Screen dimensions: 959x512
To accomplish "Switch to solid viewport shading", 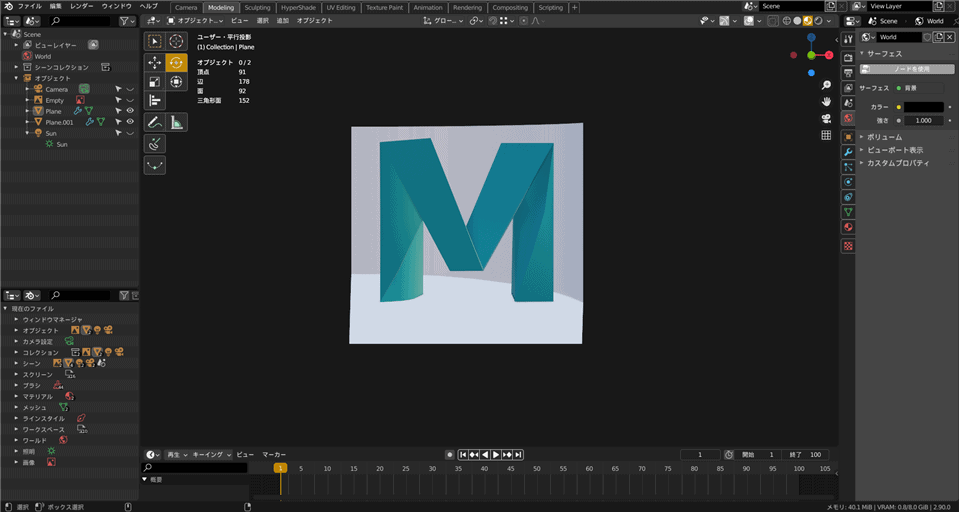I will (797, 21).
